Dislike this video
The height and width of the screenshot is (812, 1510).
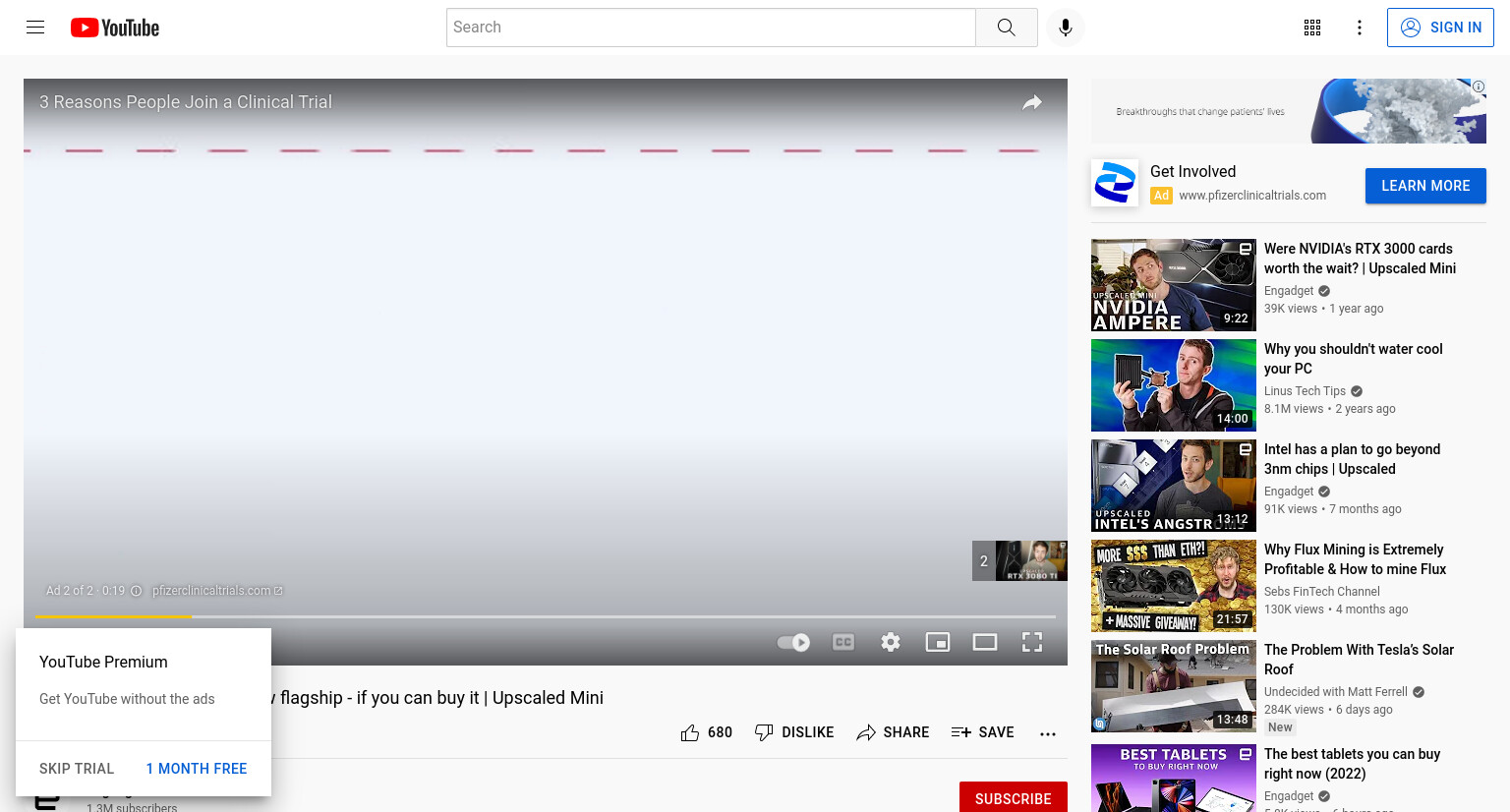(794, 732)
